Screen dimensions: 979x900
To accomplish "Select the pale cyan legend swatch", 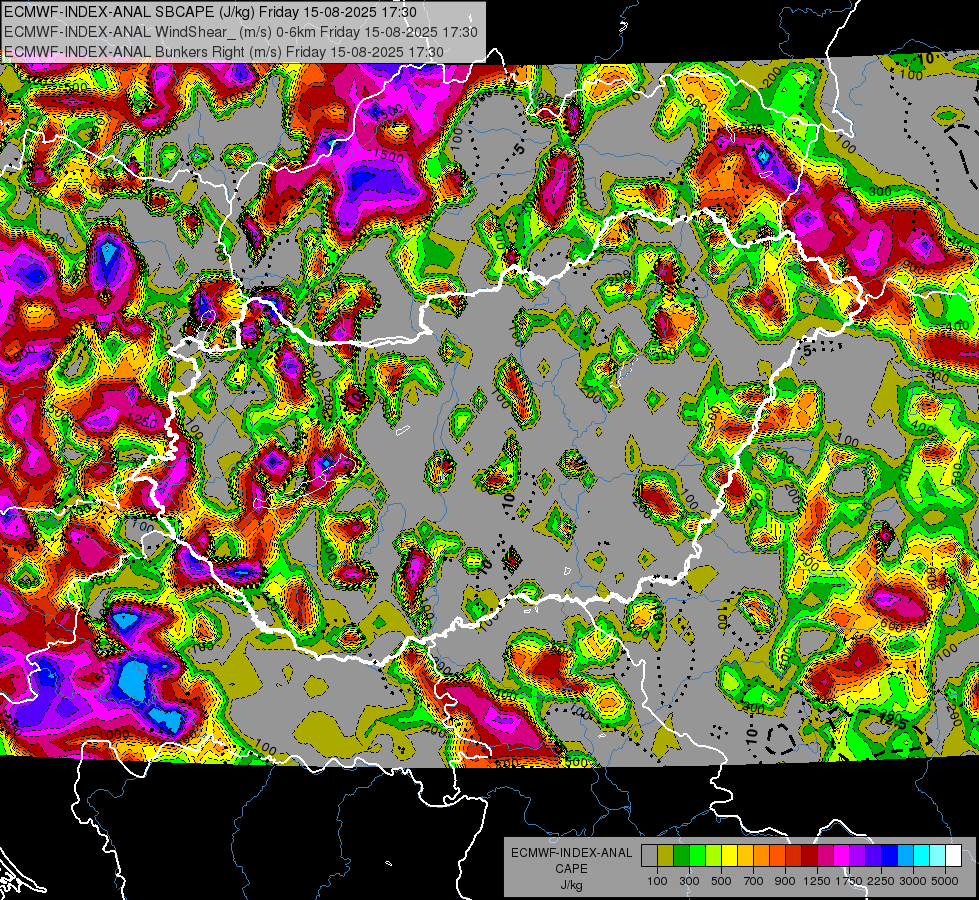I will tap(938, 856).
